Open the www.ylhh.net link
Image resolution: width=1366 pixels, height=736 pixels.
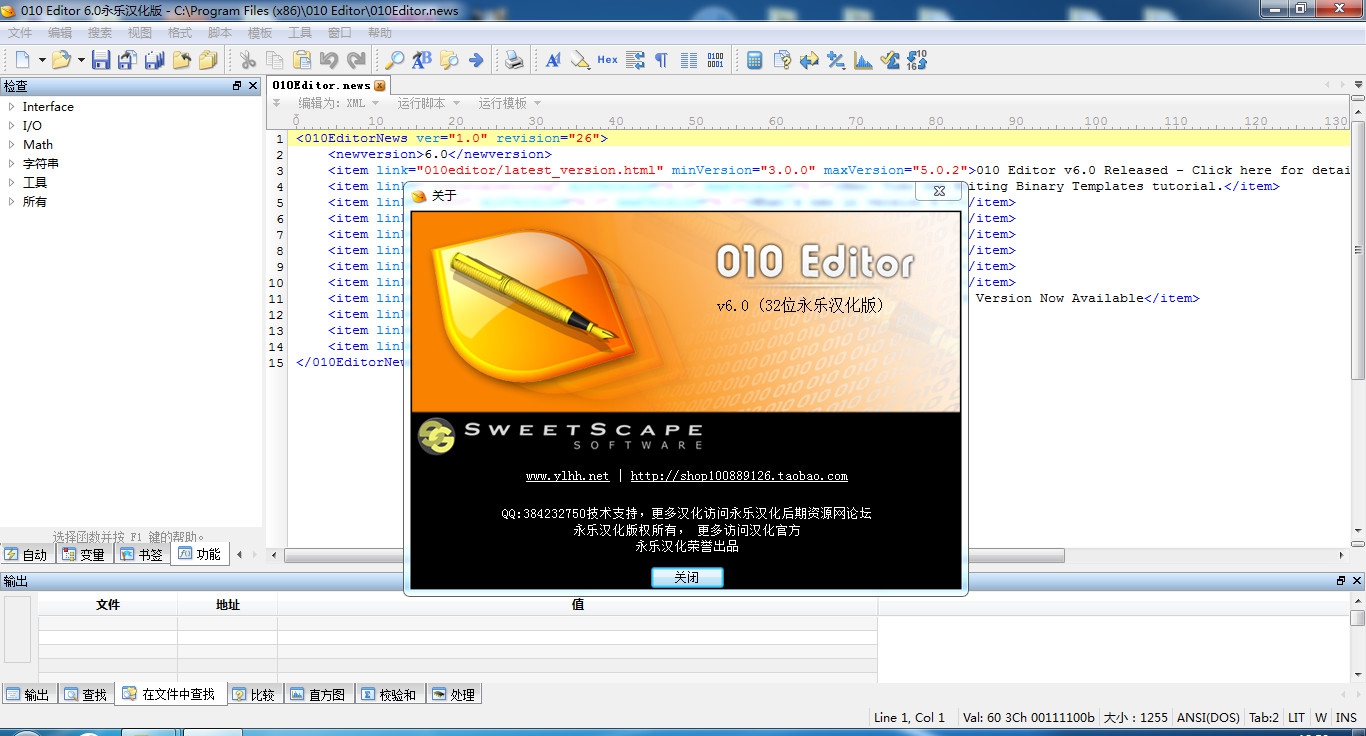point(567,476)
